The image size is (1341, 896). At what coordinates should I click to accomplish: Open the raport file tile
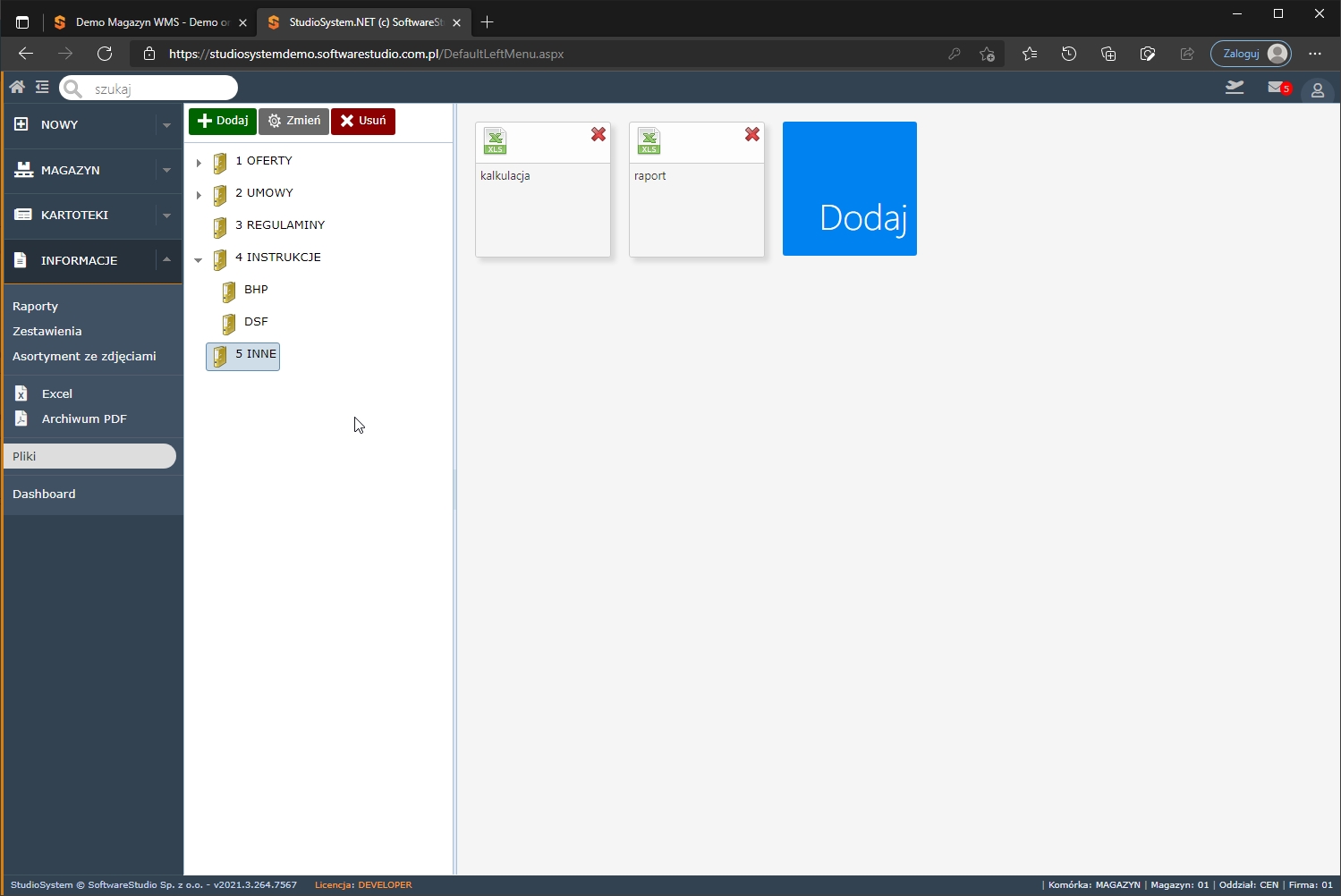click(697, 190)
